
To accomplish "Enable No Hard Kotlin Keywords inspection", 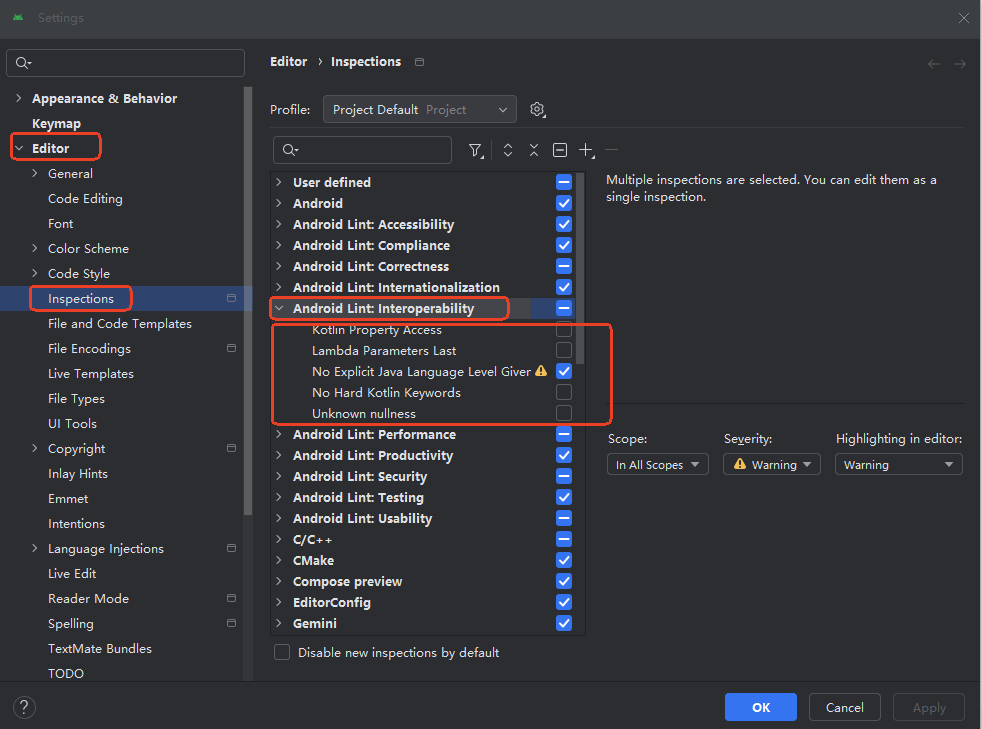I will pos(564,393).
